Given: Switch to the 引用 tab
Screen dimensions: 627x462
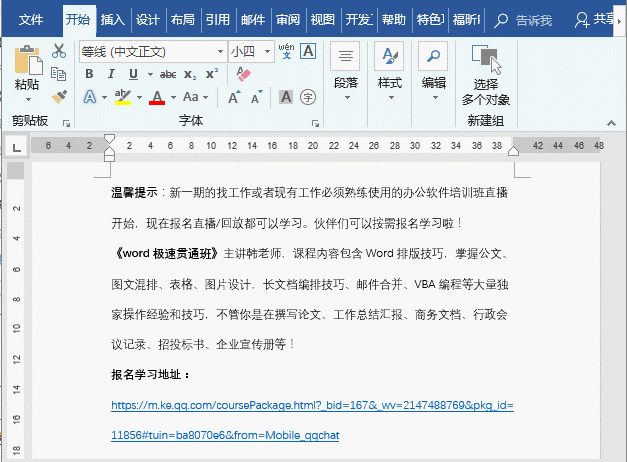Looking at the screenshot, I should (218, 20).
